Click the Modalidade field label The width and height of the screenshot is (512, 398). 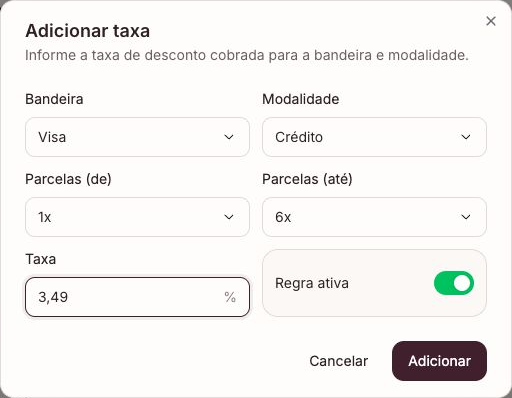coord(301,99)
